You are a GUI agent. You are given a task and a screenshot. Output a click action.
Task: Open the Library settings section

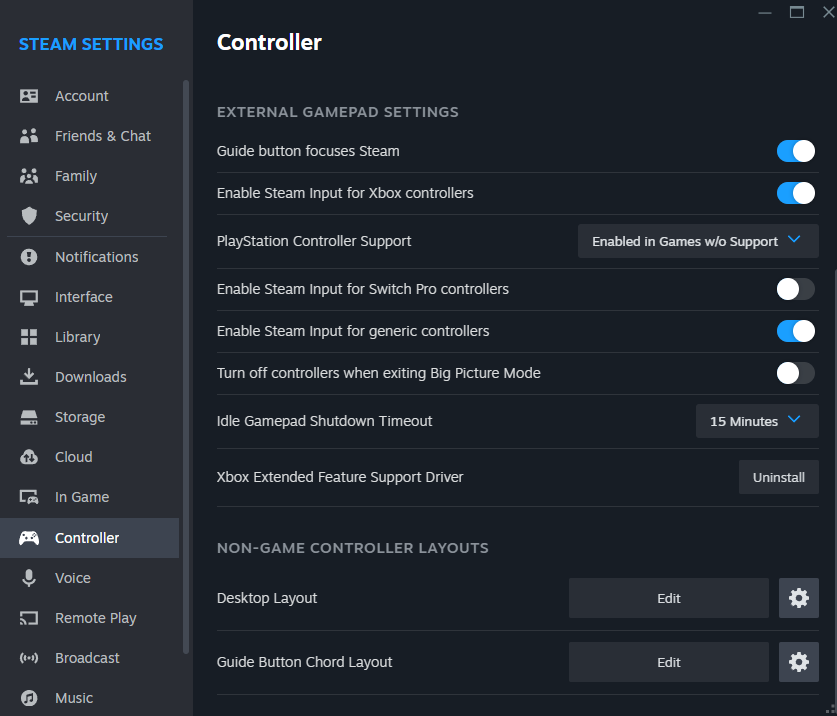(x=77, y=337)
